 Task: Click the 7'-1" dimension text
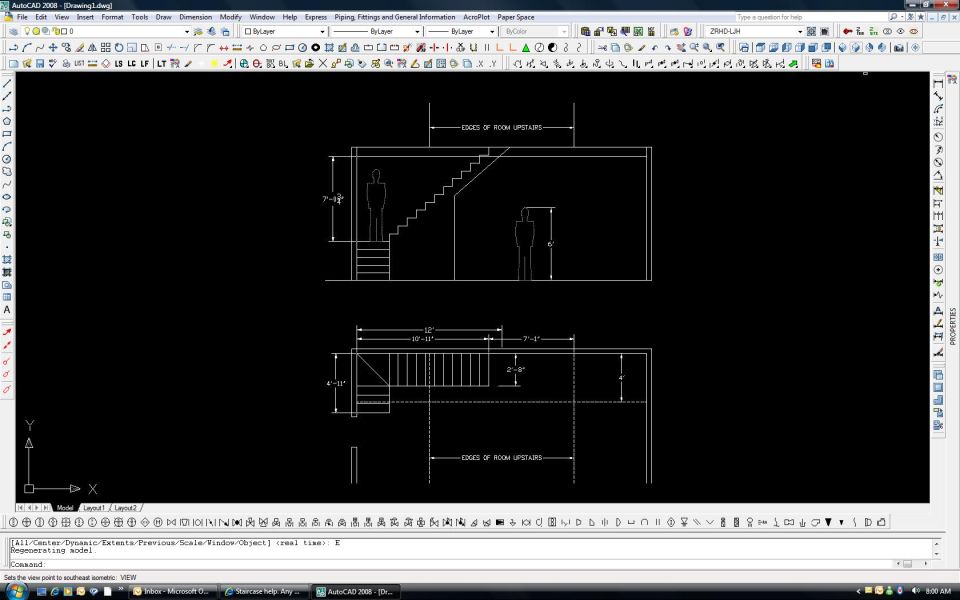531,339
